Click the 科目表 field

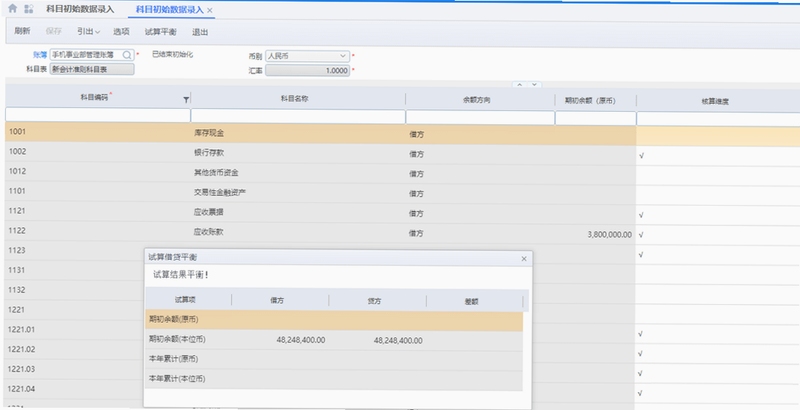point(92,69)
